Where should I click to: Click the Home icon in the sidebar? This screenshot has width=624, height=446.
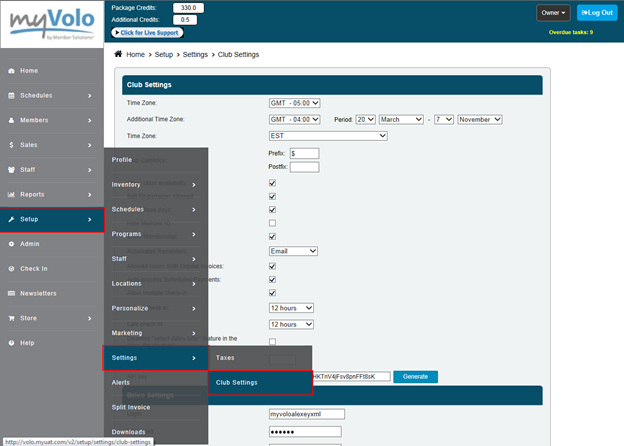point(10,71)
